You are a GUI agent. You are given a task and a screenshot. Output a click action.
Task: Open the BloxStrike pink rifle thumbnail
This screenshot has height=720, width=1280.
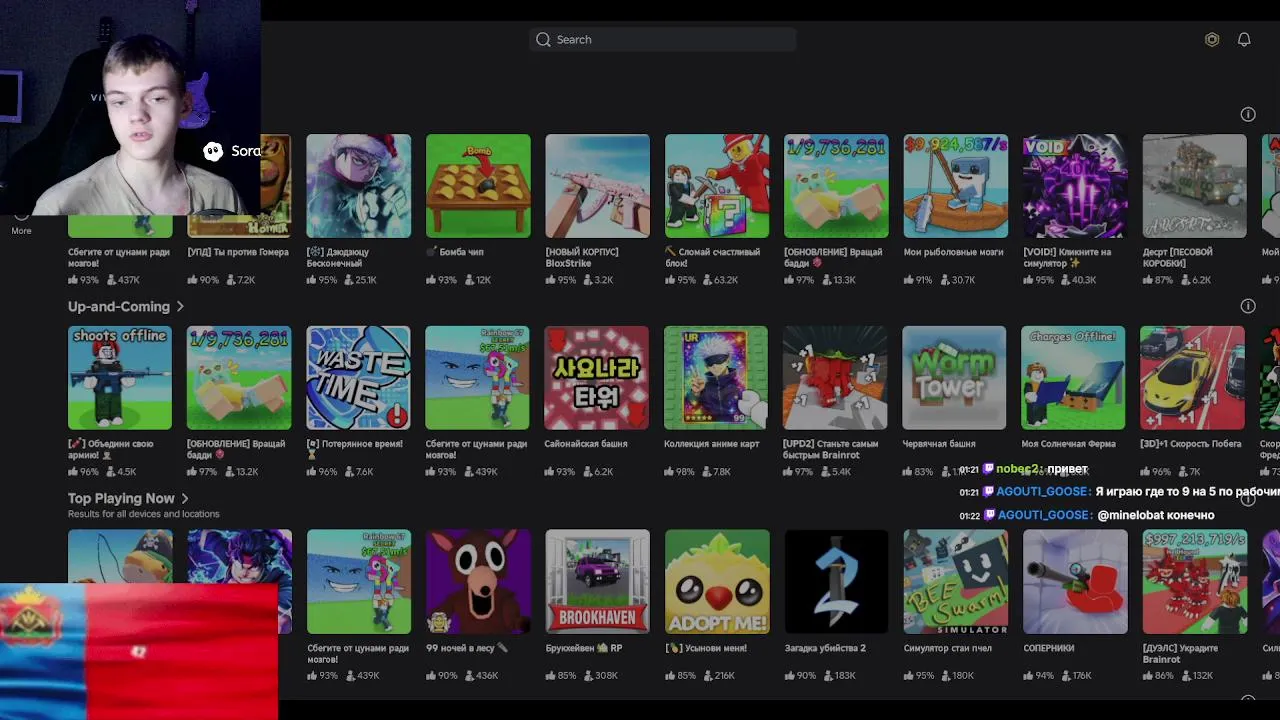(x=597, y=186)
